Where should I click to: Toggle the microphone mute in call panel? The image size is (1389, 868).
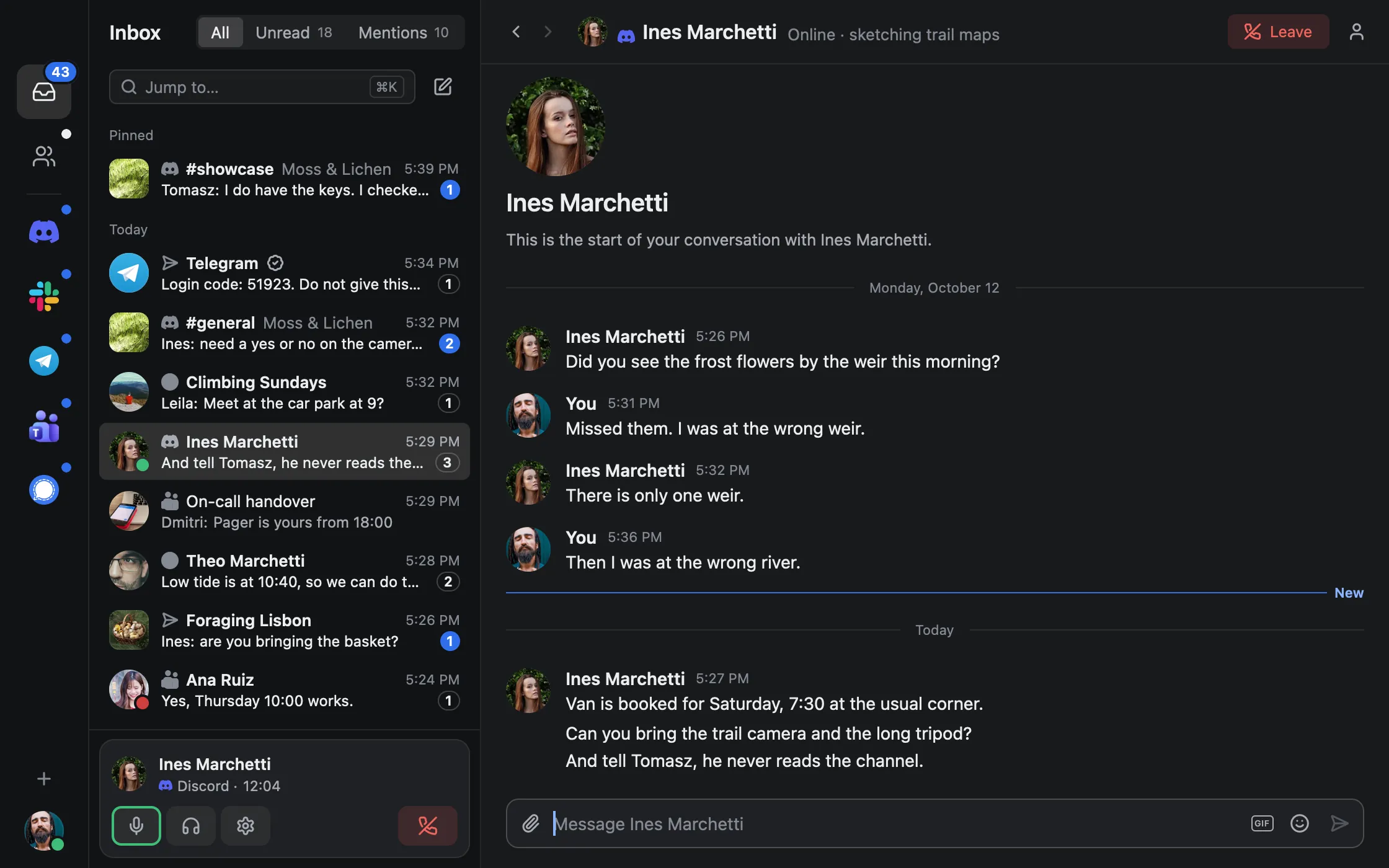(136, 826)
